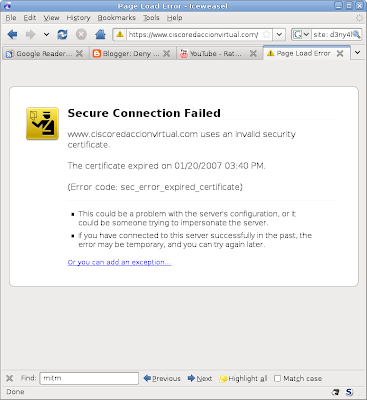Toggle the Match case checkbox
367x400 pixels.
coord(277,378)
